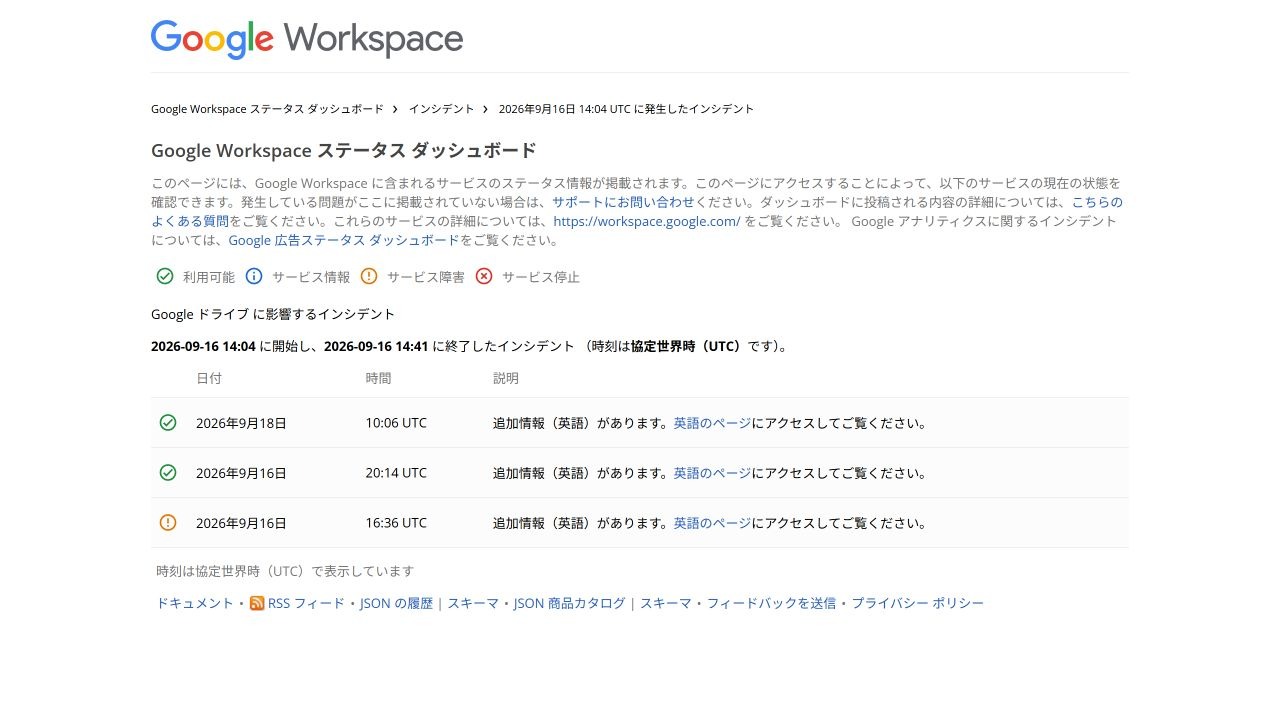Go to the インシデント breadcrumb

tap(441, 108)
